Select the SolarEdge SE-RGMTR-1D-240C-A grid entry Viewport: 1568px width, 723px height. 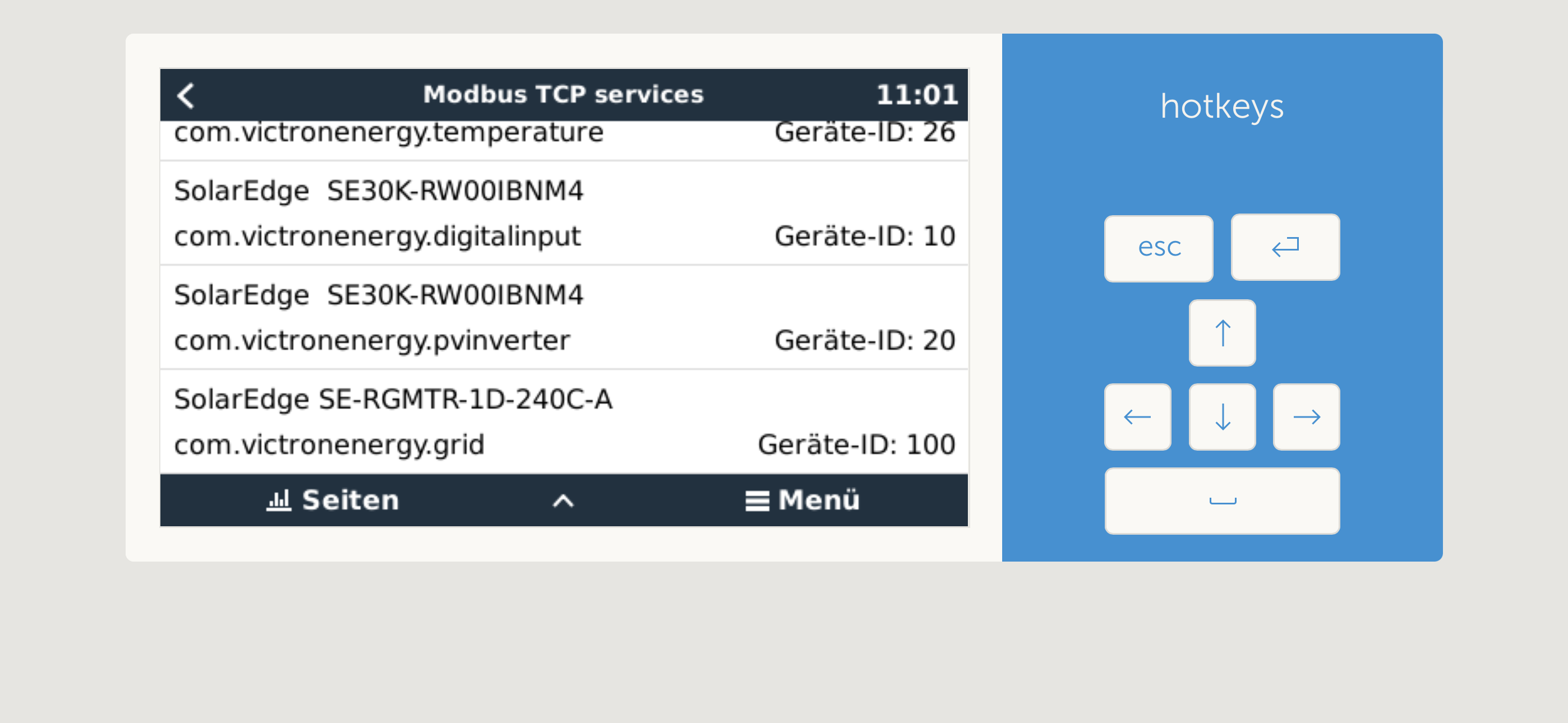point(563,421)
